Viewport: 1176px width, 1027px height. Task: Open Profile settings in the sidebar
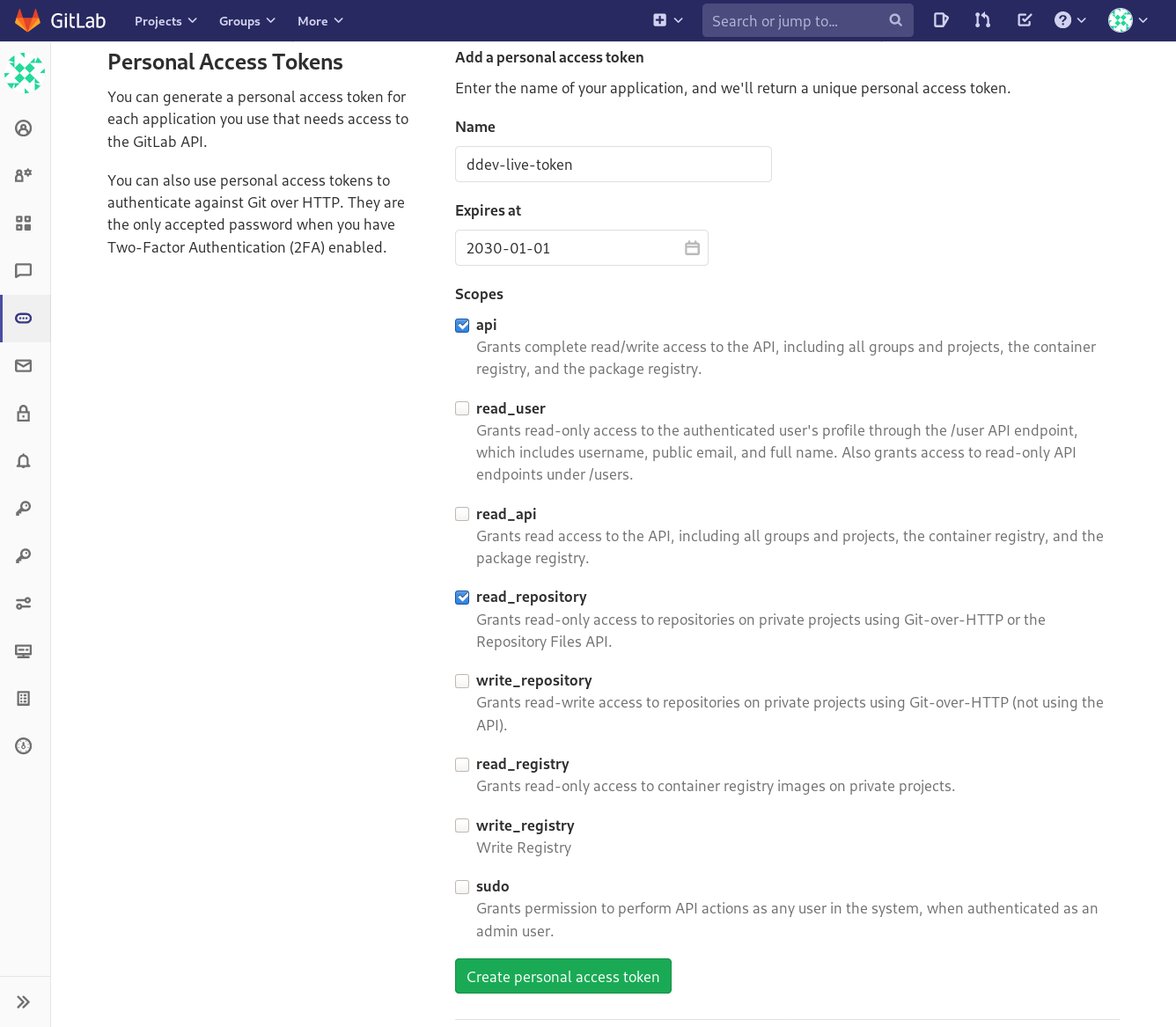point(24,128)
